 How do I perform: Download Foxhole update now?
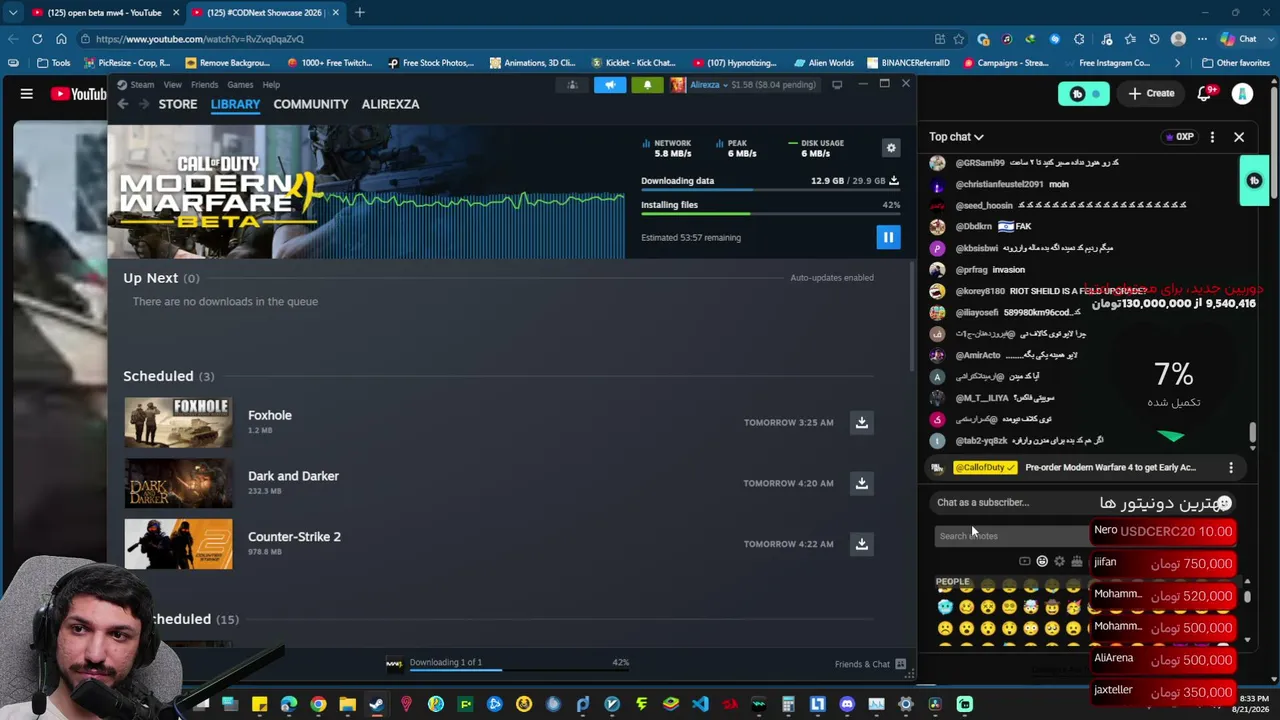tap(861, 422)
